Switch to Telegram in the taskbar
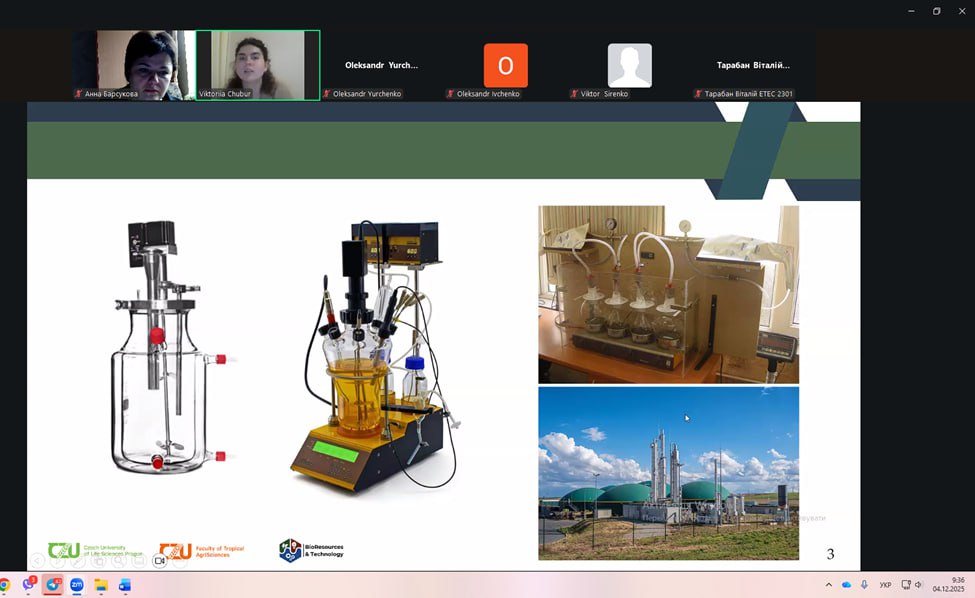This screenshot has width=975, height=598. pos(53,585)
